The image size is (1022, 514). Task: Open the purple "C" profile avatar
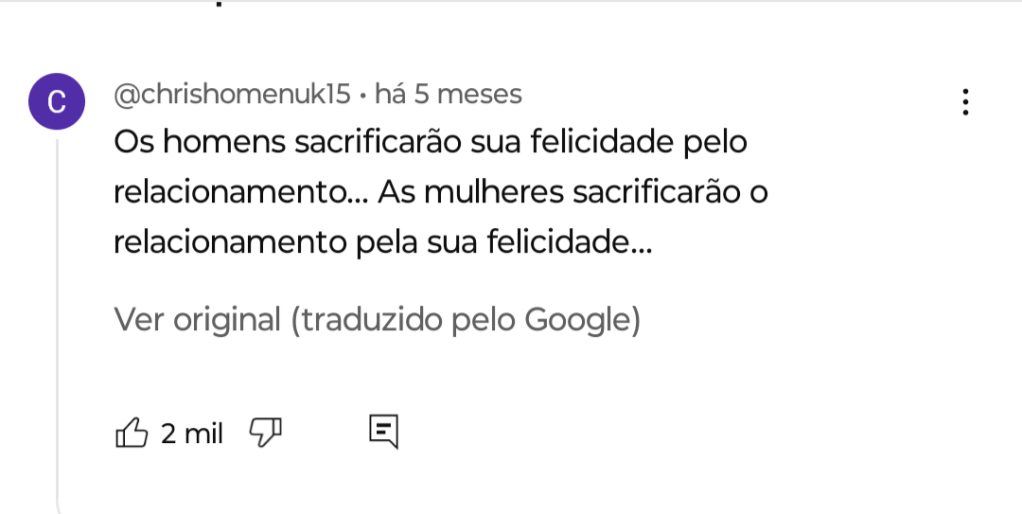click(57, 102)
